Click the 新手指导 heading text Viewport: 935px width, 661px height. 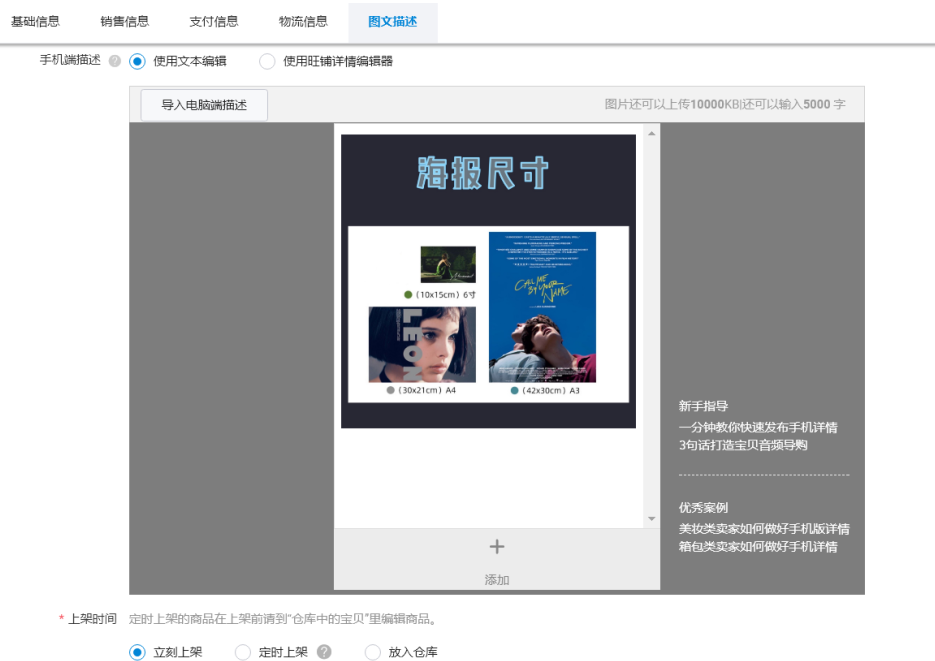click(x=703, y=406)
